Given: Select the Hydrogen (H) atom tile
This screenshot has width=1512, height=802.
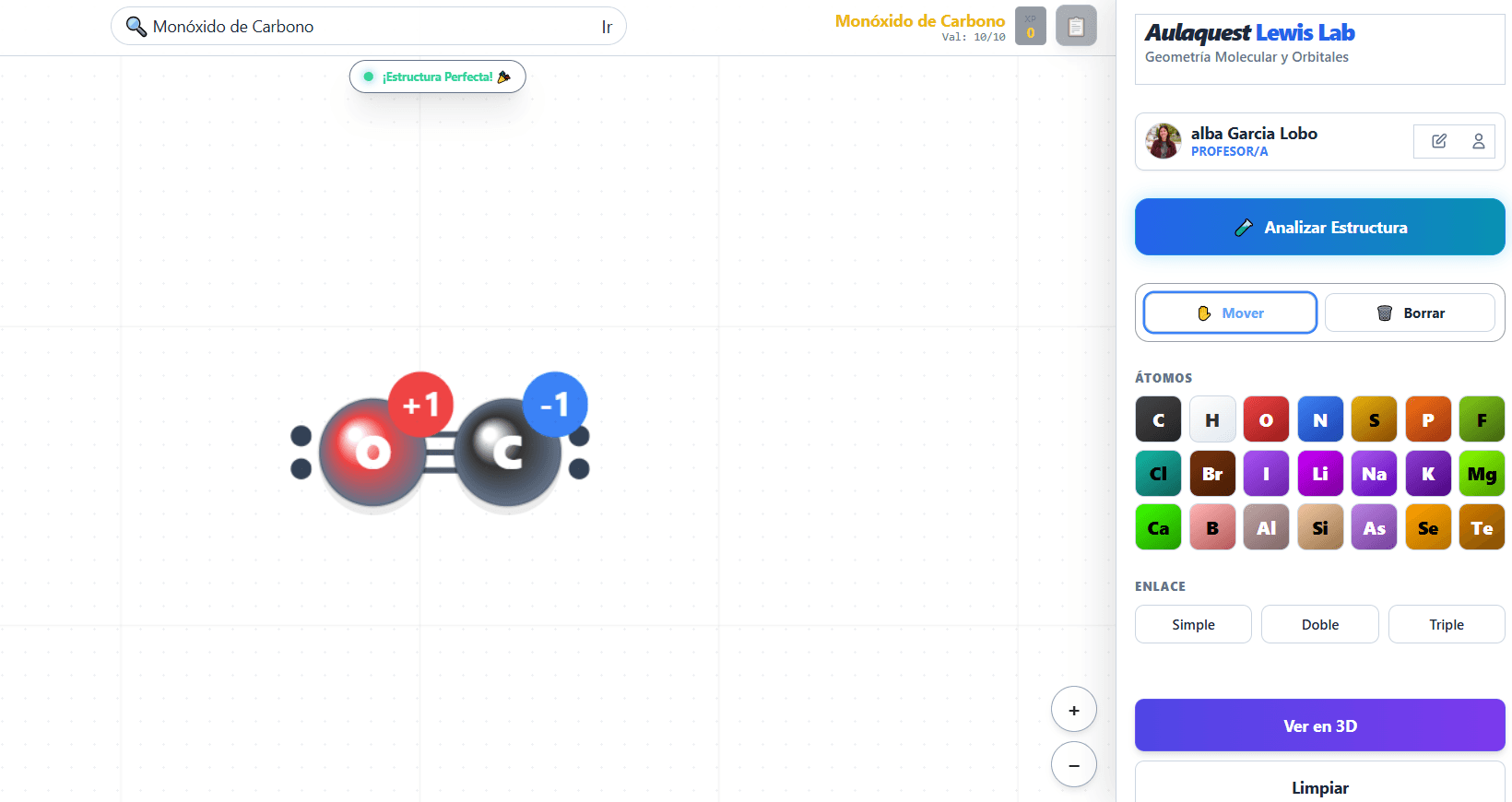Looking at the screenshot, I should (1212, 419).
